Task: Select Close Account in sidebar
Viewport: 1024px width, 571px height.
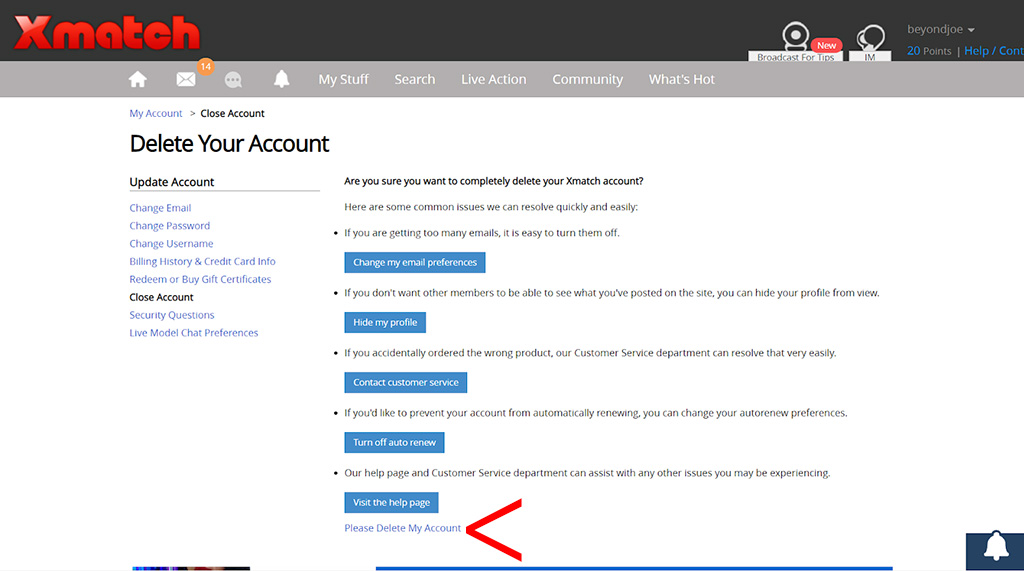Action: point(161,297)
